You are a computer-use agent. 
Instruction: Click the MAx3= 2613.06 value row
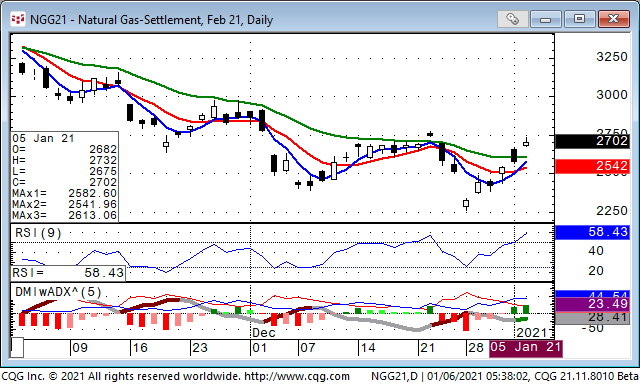[x=64, y=215]
